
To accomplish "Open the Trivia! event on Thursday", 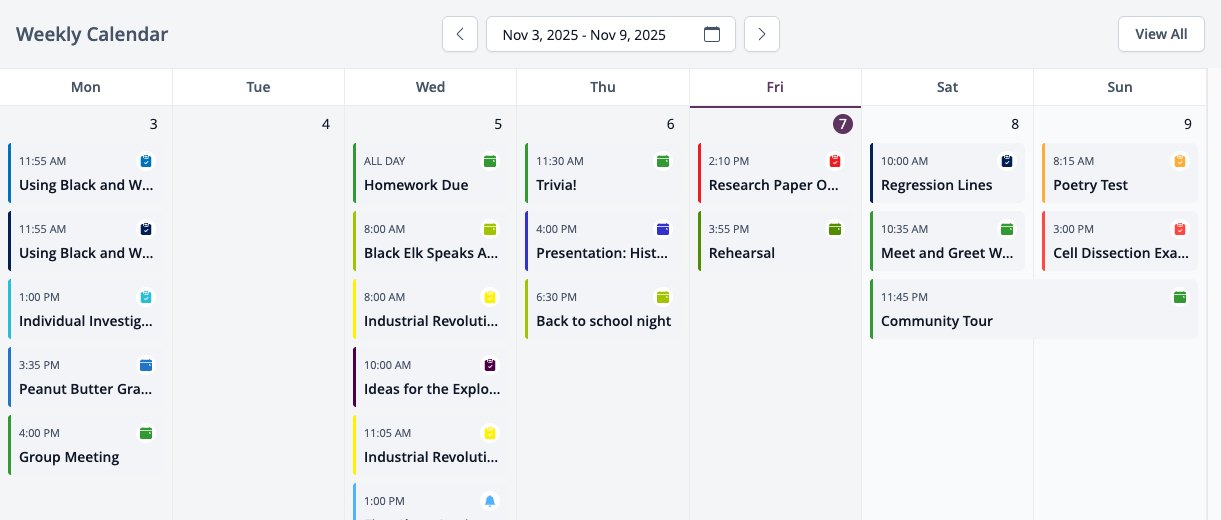I will pos(603,173).
